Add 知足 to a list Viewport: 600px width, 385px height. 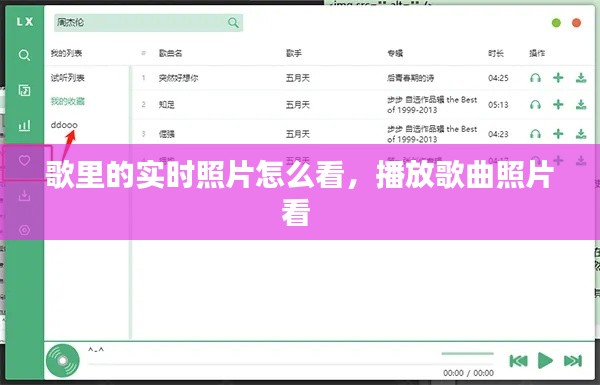click(558, 104)
